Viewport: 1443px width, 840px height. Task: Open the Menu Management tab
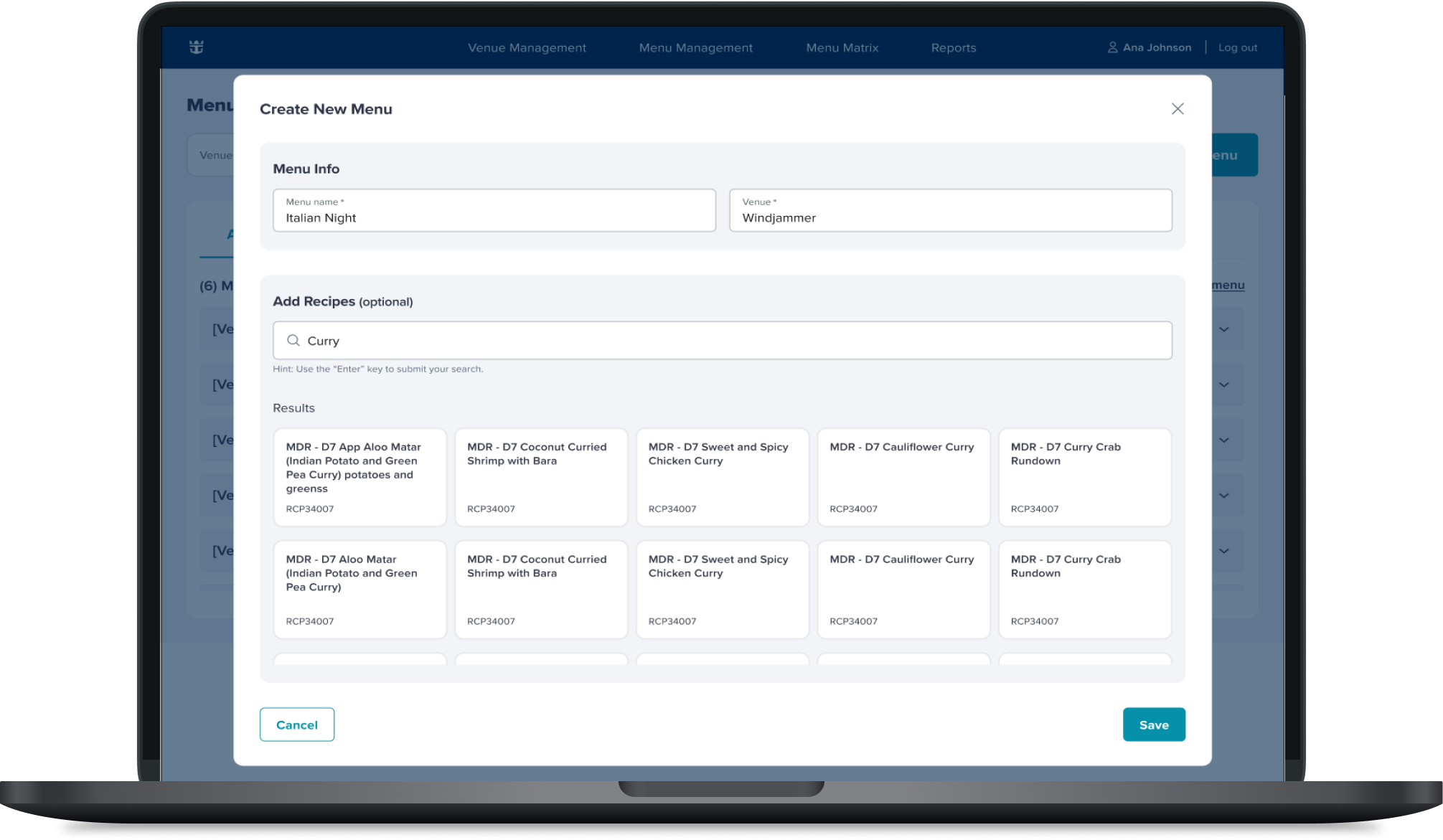tap(695, 48)
